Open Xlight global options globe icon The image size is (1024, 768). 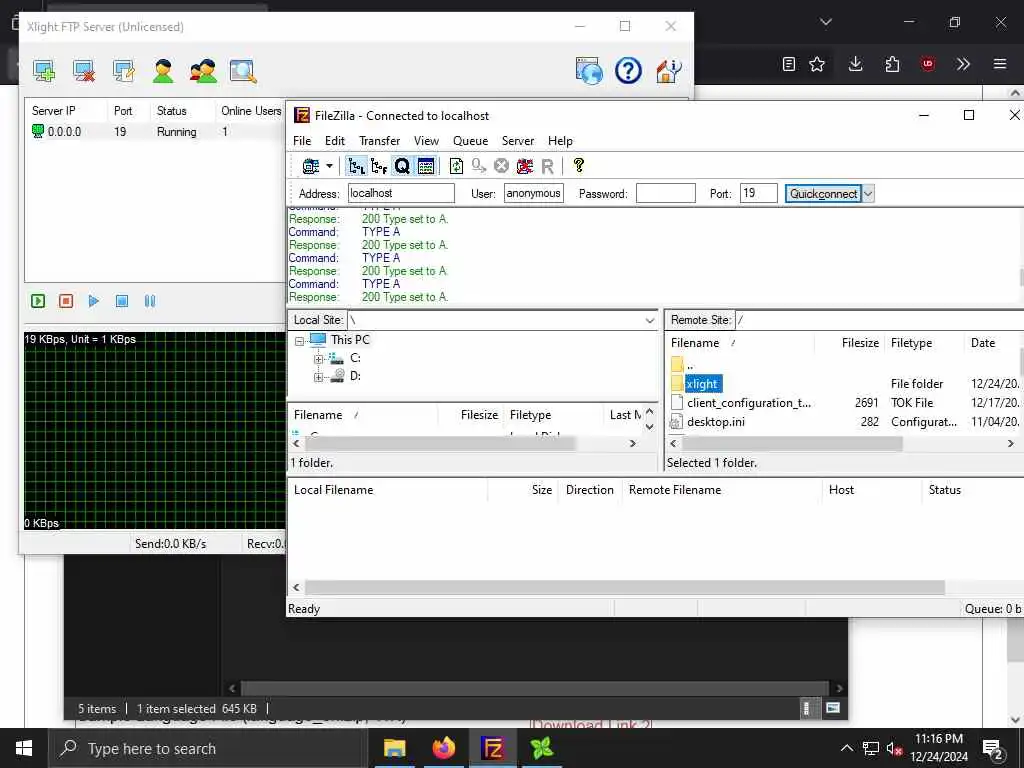pos(589,71)
